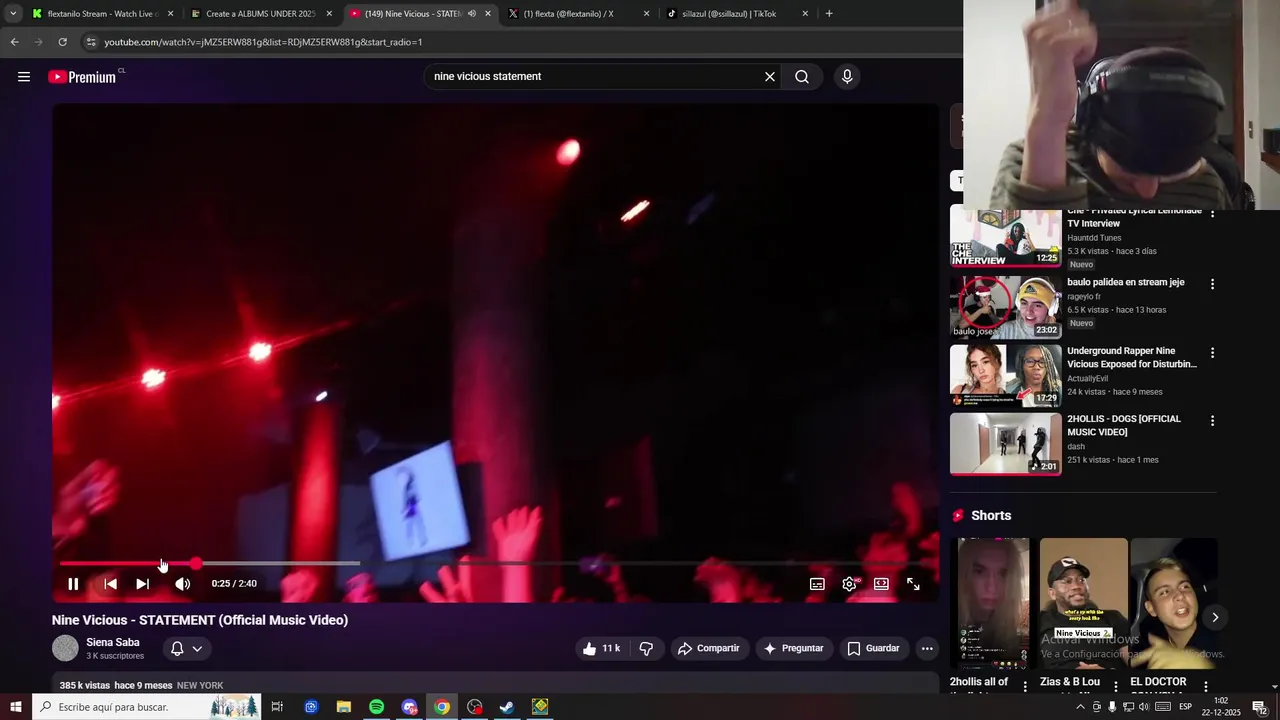Open video player settings gear
Viewport: 1280px width, 720px height.
point(849,584)
